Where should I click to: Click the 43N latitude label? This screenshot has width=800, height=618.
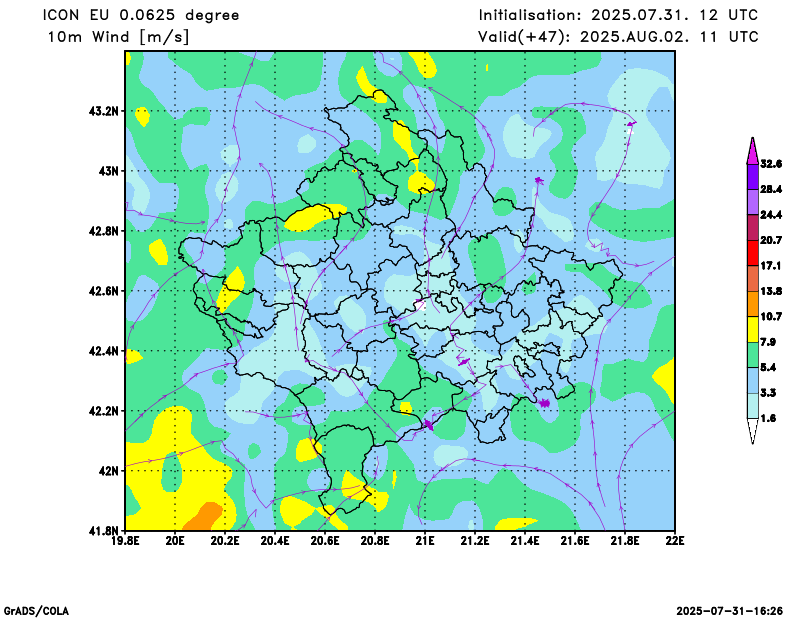[109, 170]
